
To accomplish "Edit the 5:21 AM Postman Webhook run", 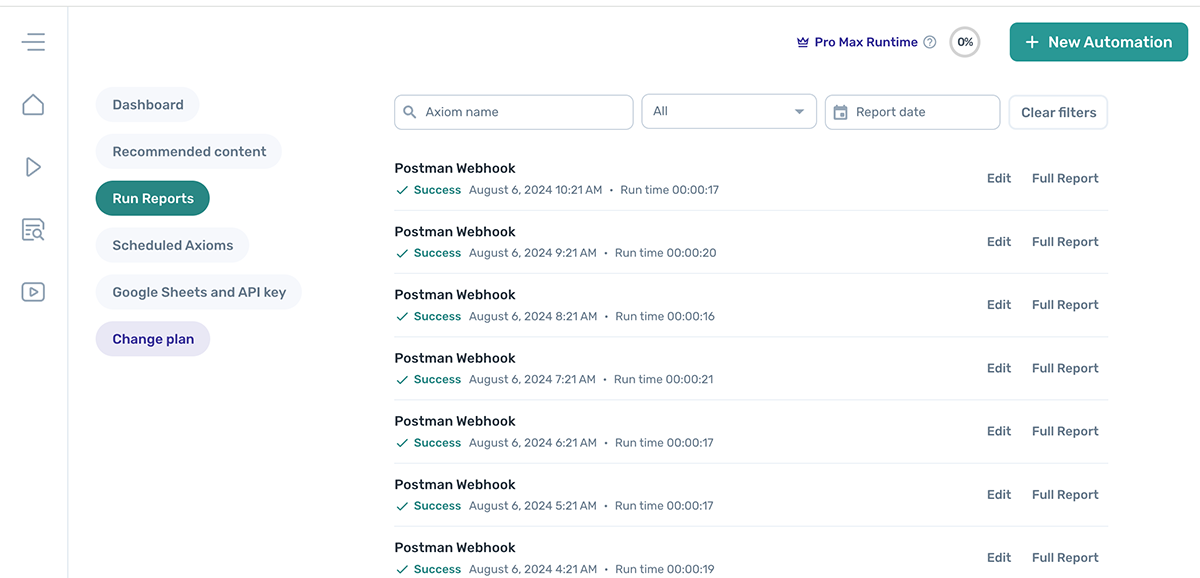I will pos(999,495).
